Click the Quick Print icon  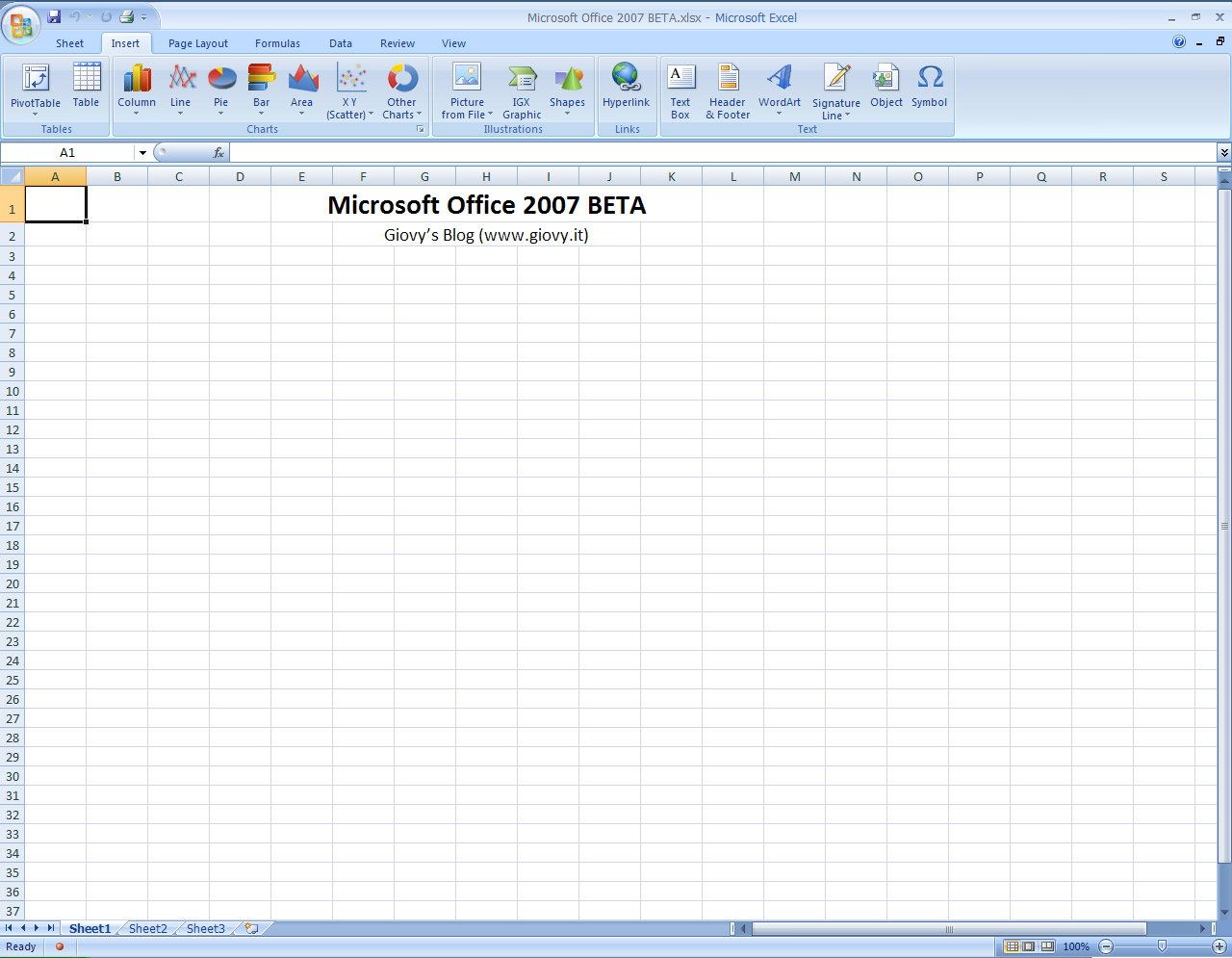[x=126, y=16]
